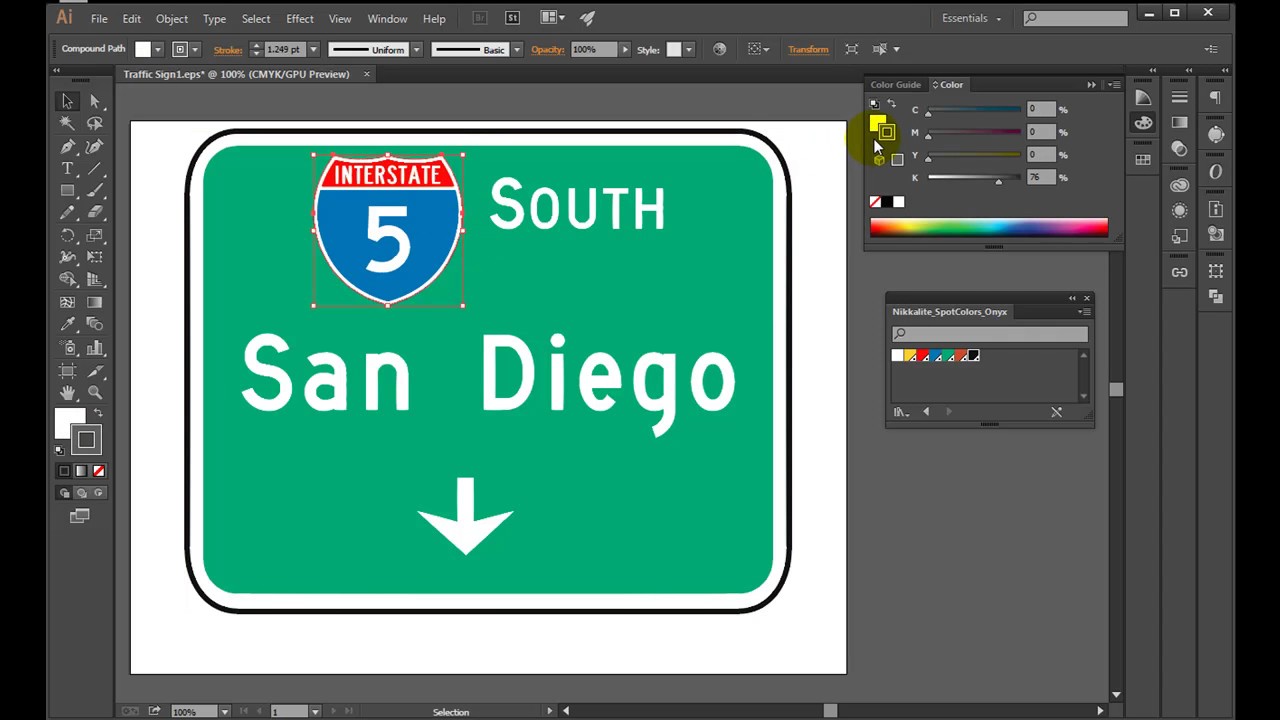The height and width of the screenshot is (720, 1280).
Task: Activate the Stroke box in toolbox
Action: click(87, 440)
